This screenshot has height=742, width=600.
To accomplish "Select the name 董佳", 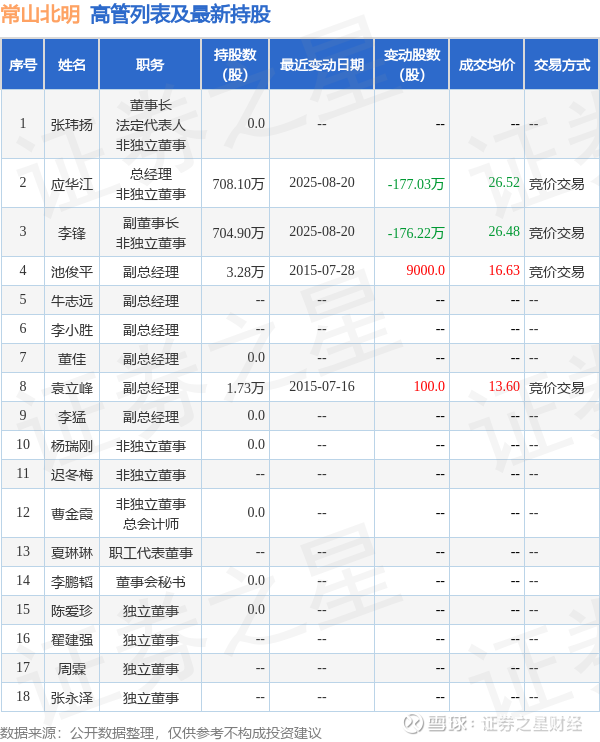I will [x=72, y=359].
